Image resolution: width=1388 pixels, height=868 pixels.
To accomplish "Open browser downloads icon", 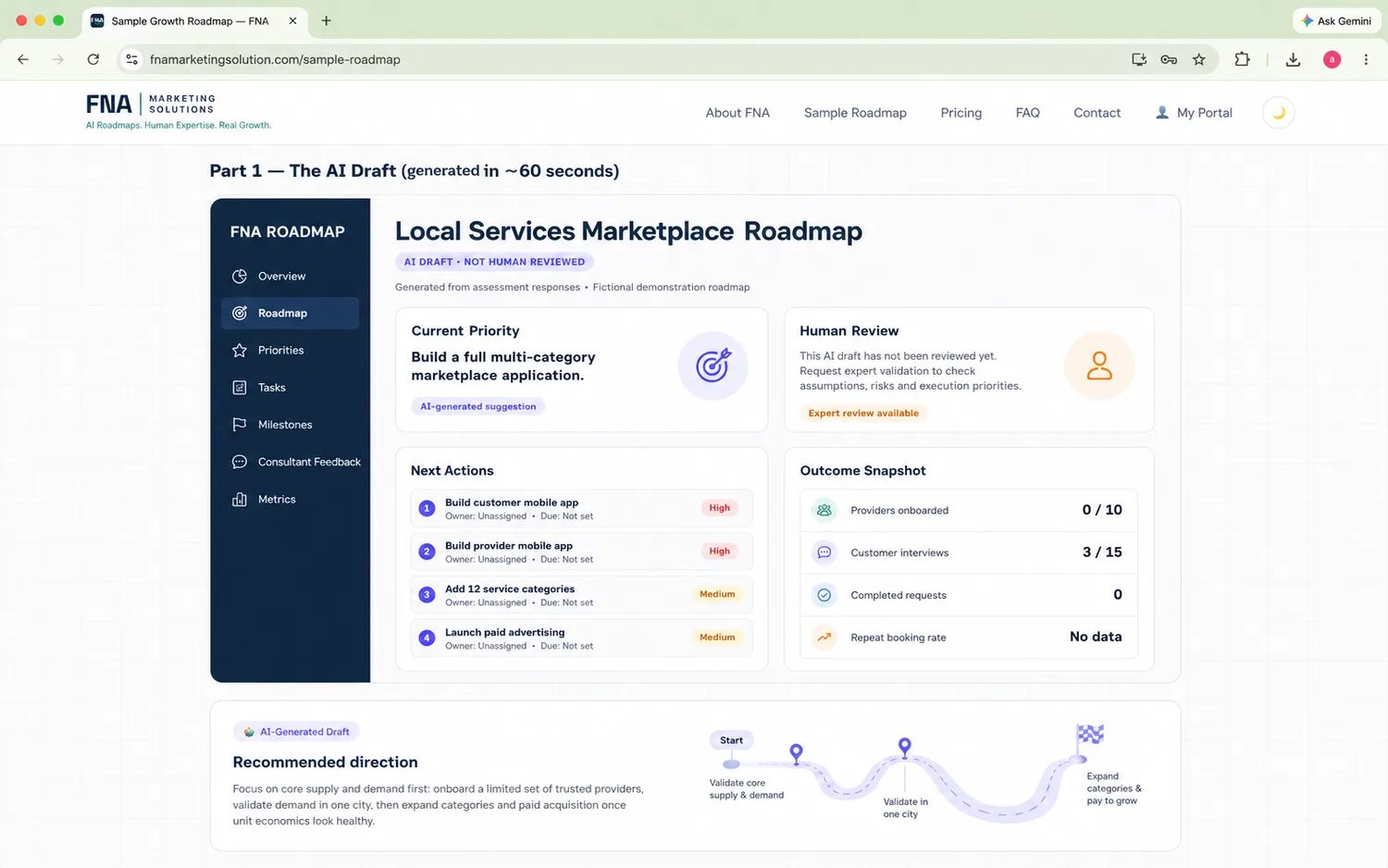I will click(1293, 59).
